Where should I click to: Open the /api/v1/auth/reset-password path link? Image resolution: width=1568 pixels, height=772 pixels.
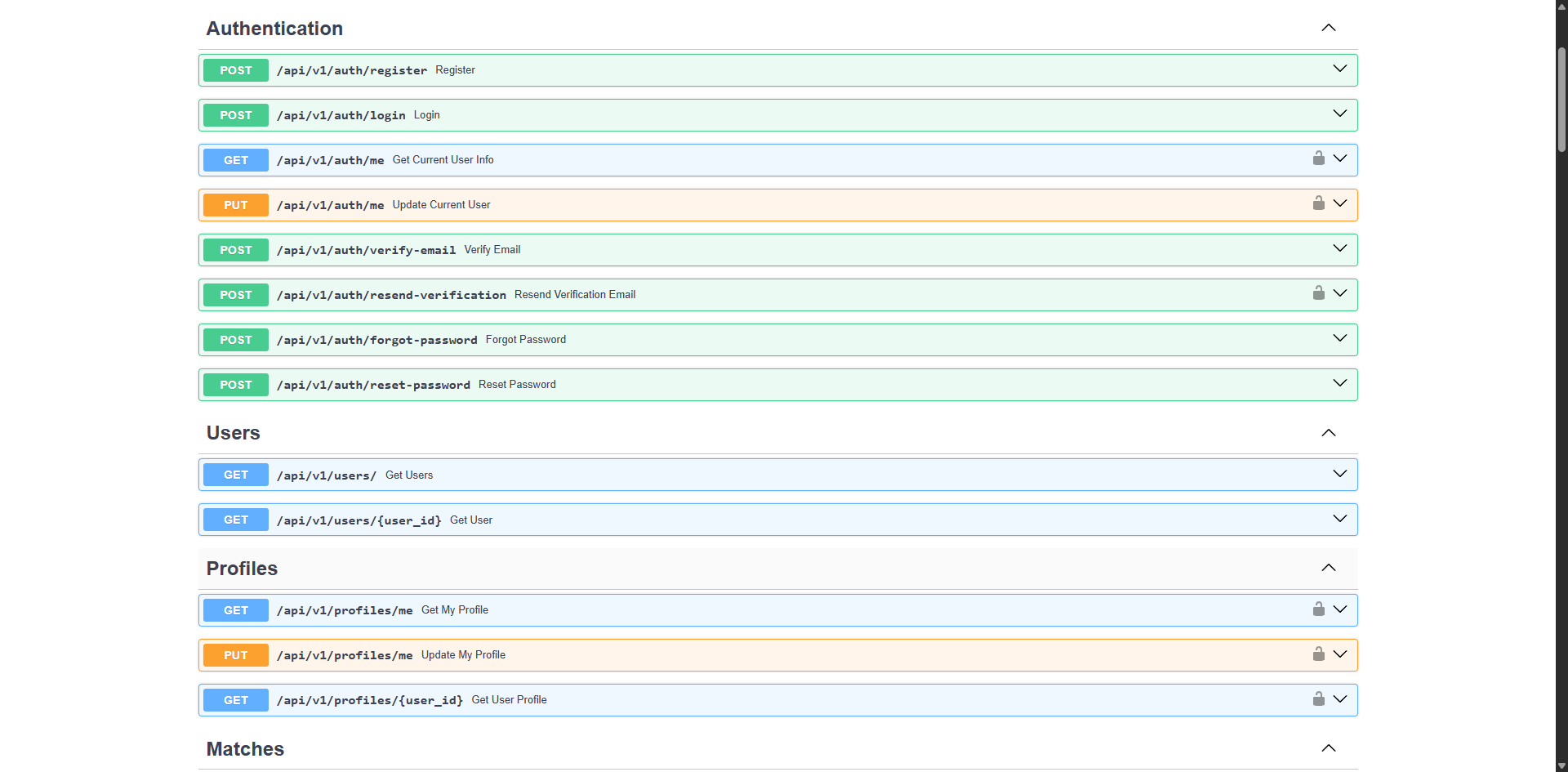(x=373, y=386)
